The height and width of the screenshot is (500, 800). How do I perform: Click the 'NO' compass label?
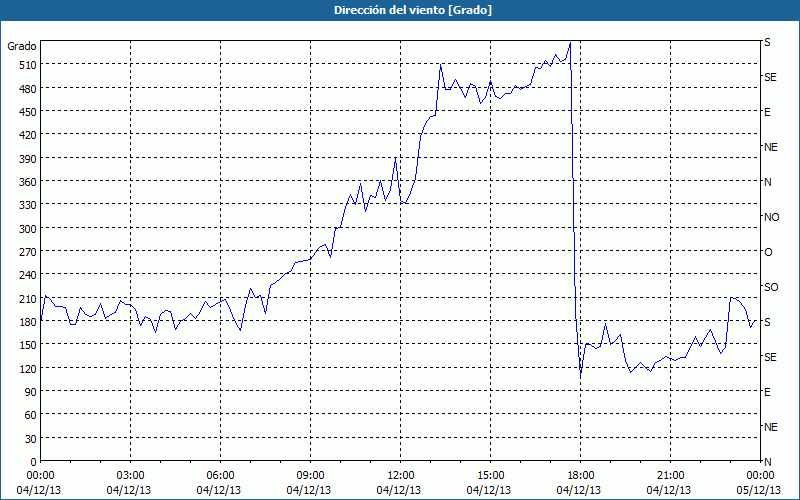coord(771,217)
